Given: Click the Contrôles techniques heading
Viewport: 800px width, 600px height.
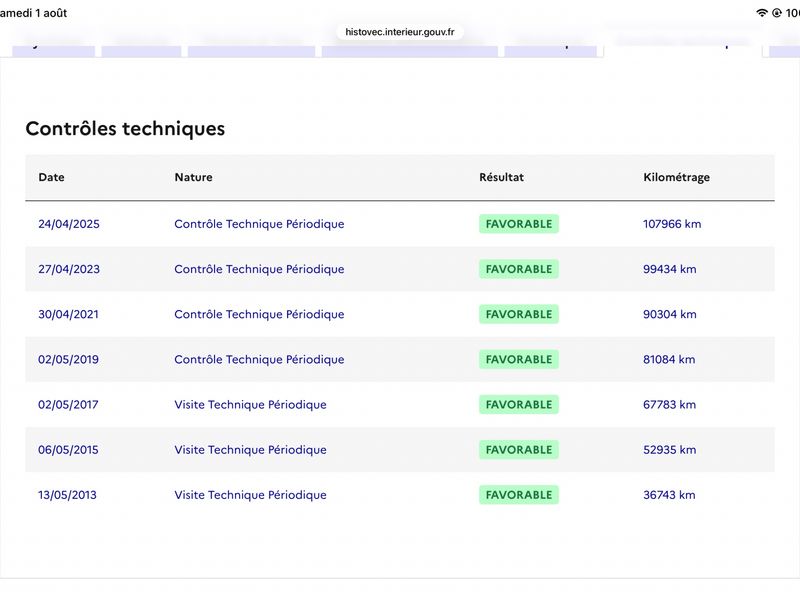Looking at the screenshot, I should (125, 129).
